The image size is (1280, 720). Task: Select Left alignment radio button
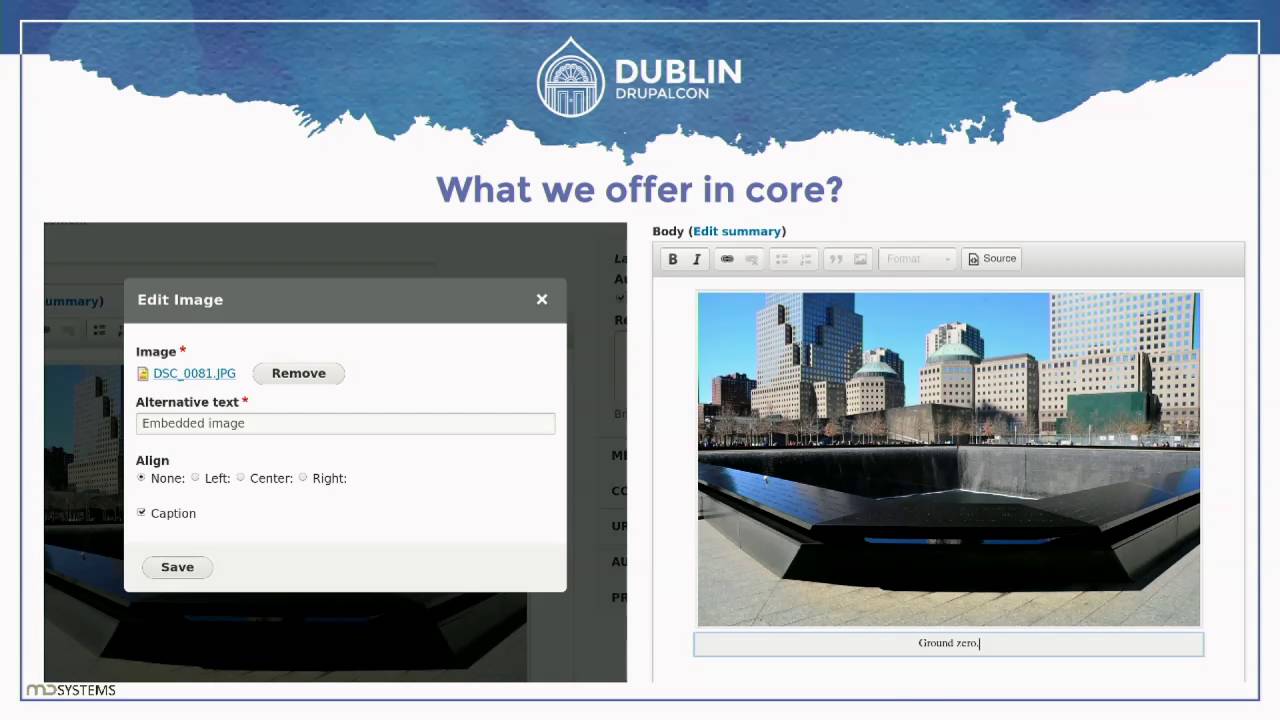[195, 478]
